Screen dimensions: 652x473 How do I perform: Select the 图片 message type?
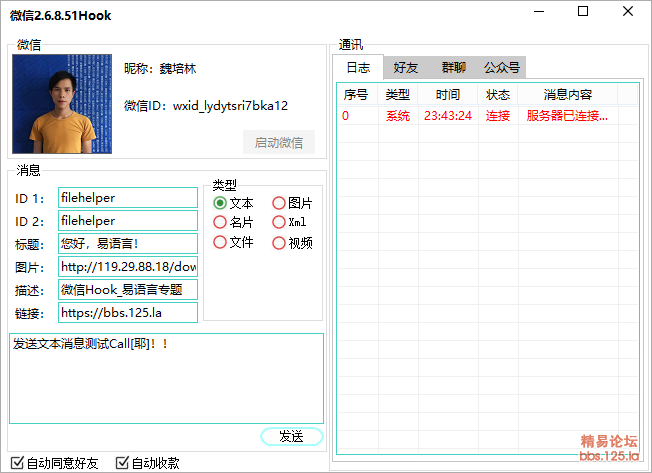(292, 203)
